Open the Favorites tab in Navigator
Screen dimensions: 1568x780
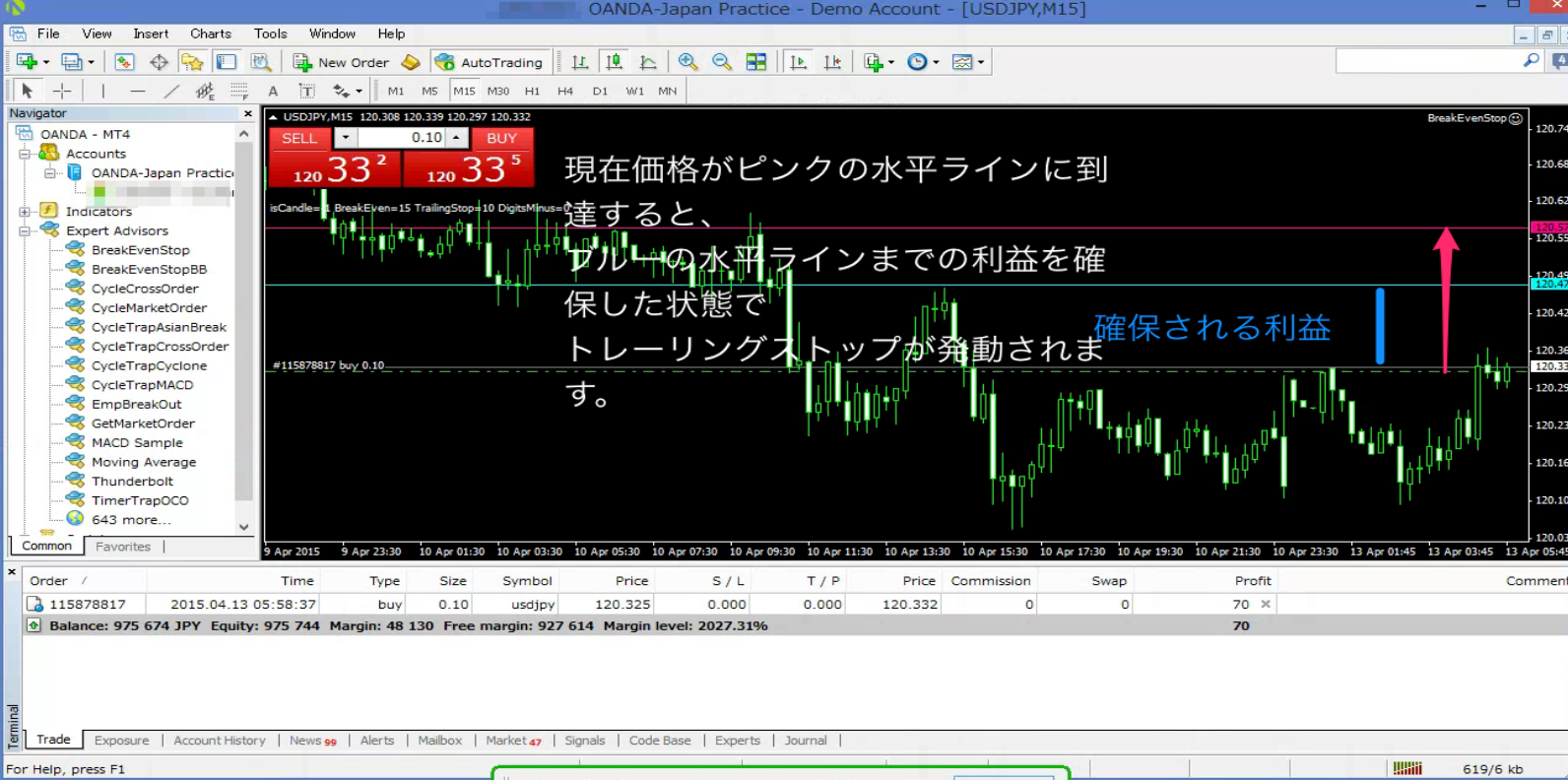click(123, 547)
